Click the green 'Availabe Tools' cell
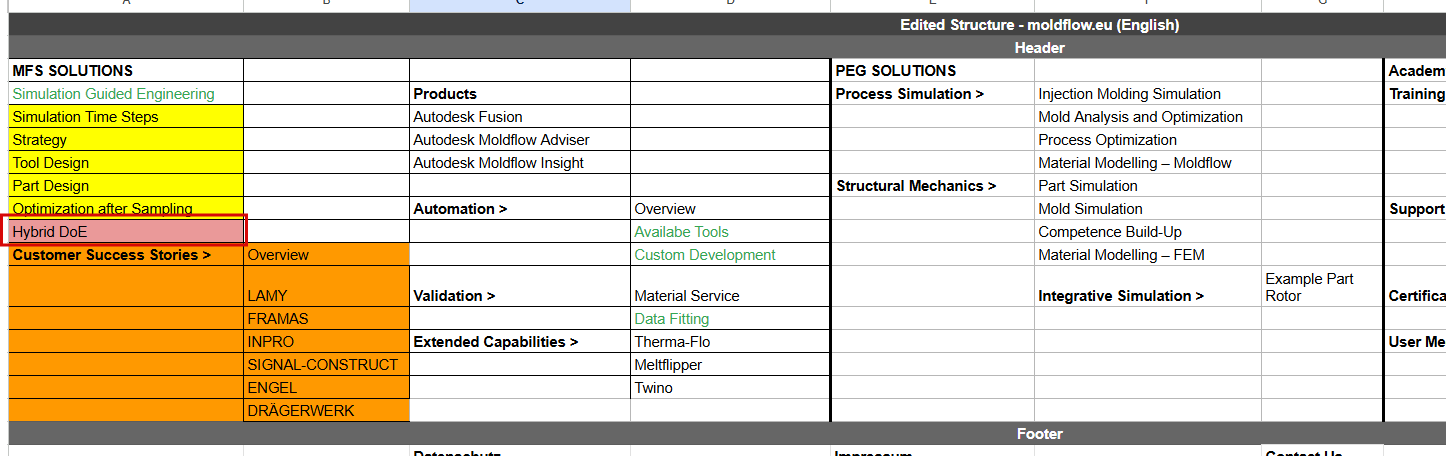 [x=730, y=232]
